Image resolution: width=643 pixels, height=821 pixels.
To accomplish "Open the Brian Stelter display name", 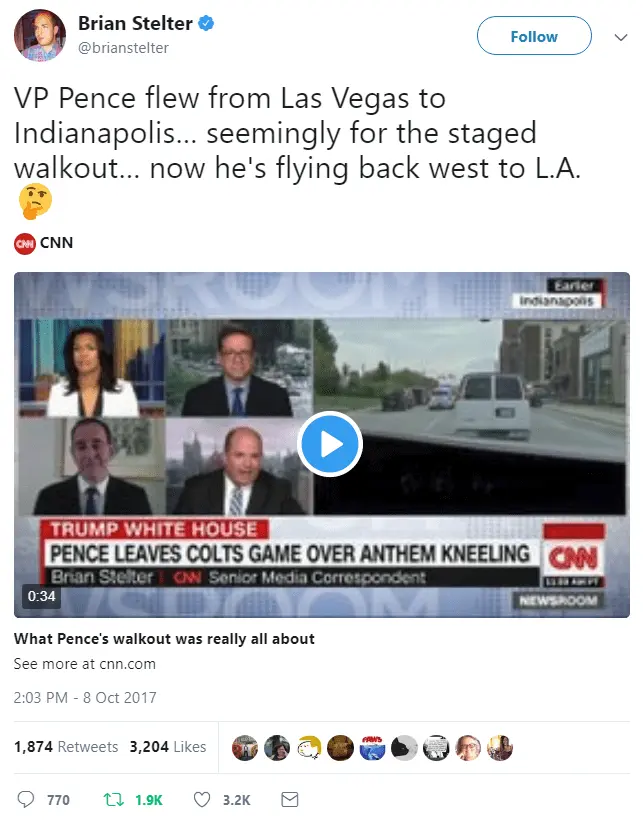I will pos(136,23).
